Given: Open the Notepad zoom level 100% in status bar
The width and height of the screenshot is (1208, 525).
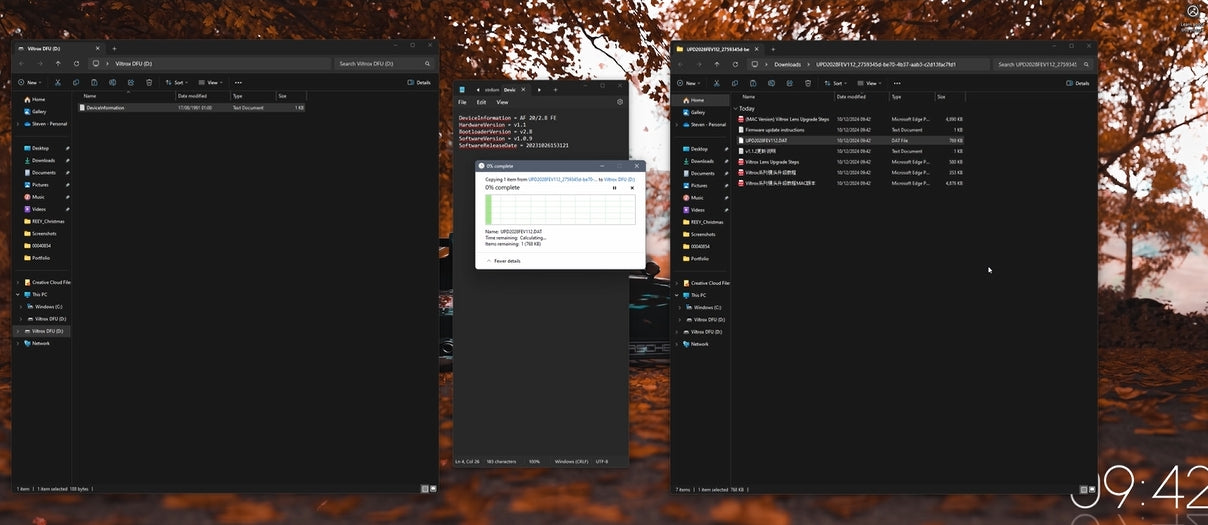Looking at the screenshot, I should (x=534, y=461).
